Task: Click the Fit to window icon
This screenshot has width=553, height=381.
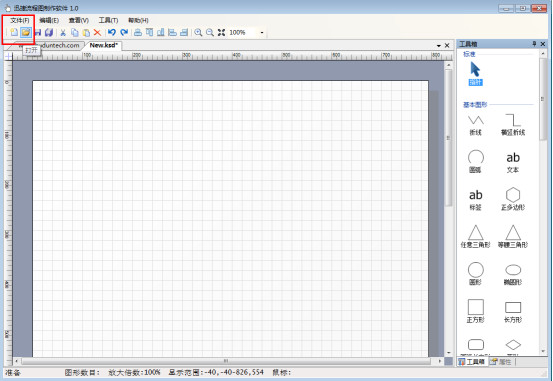Action: [221, 32]
